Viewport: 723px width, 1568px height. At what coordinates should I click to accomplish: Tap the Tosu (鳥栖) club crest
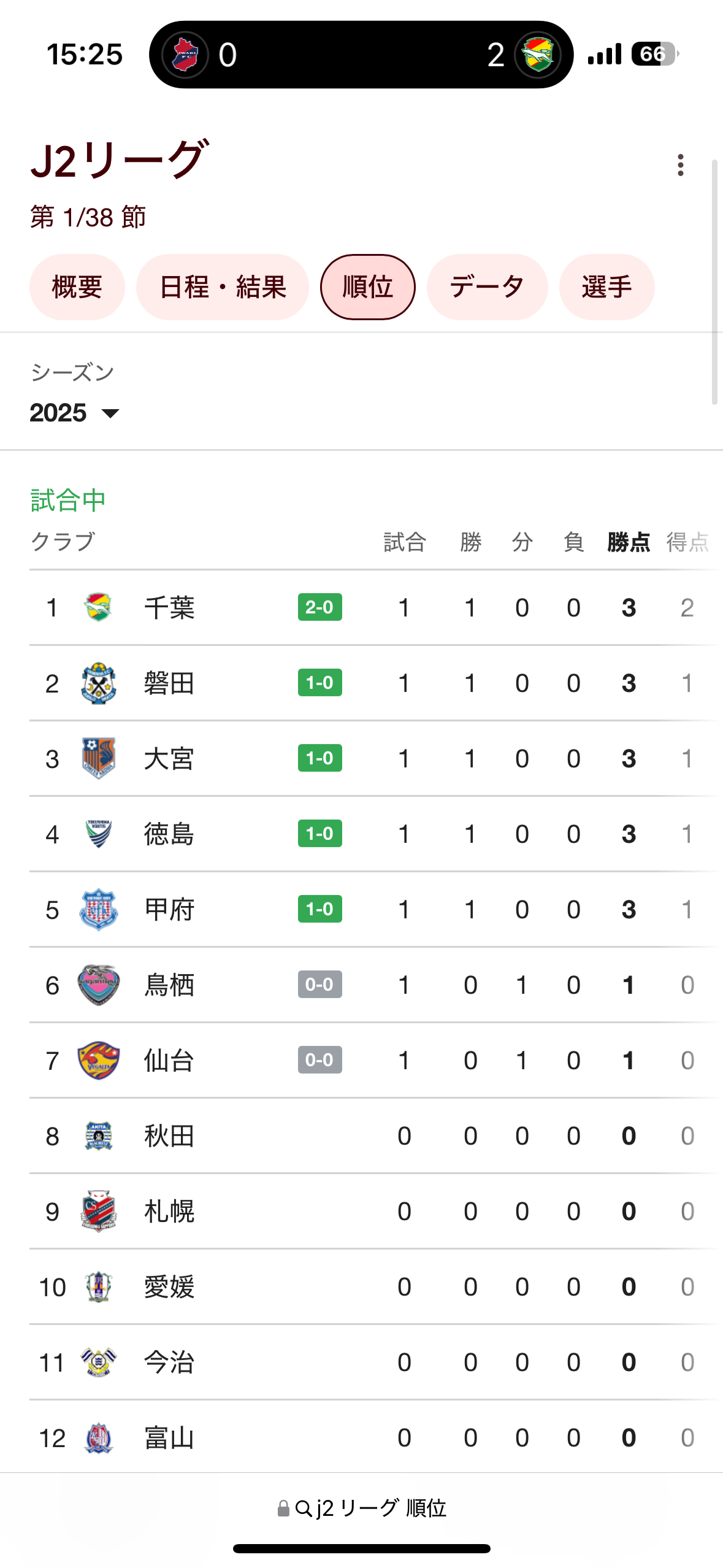coord(98,985)
